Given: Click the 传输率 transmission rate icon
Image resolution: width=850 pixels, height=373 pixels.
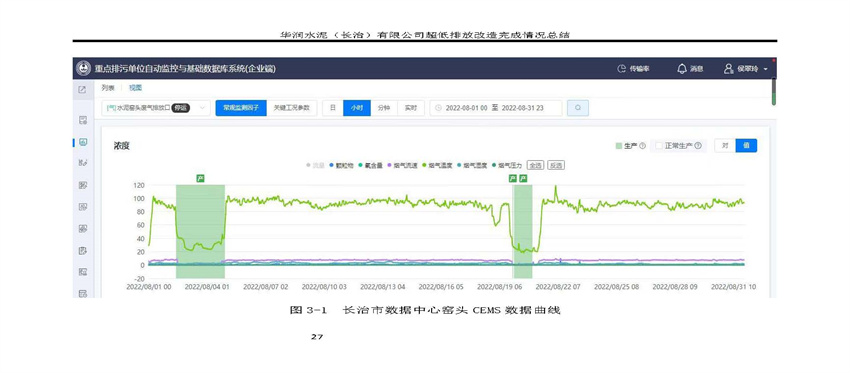Looking at the screenshot, I should (x=622, y=69).
